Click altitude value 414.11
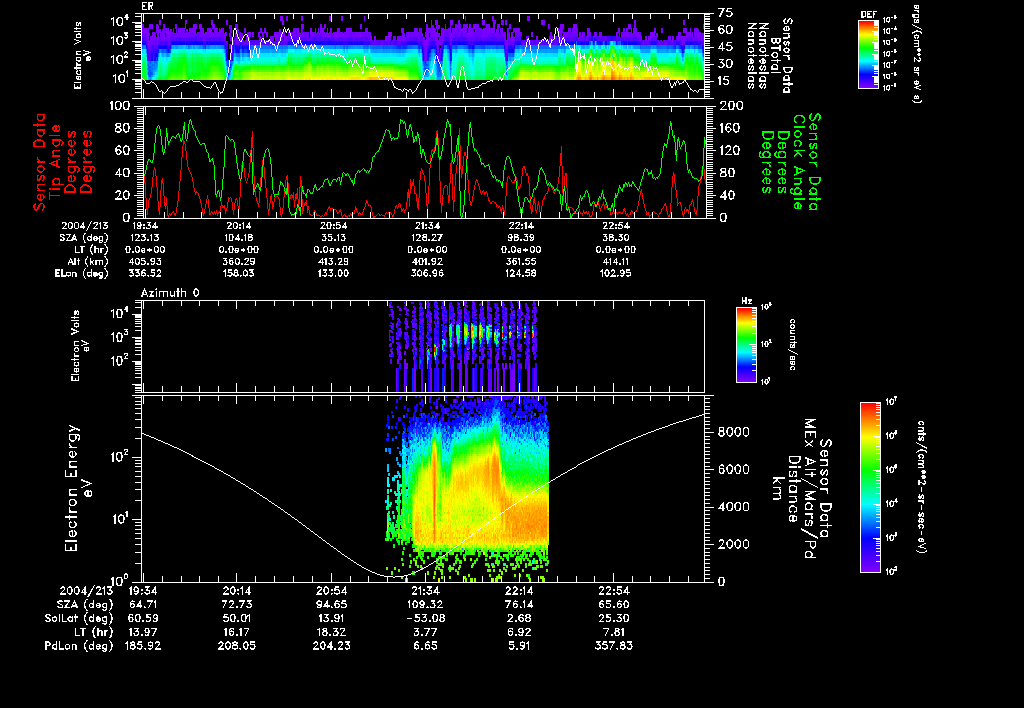Viewport: 1024px width, 708px height. (615, 262)
